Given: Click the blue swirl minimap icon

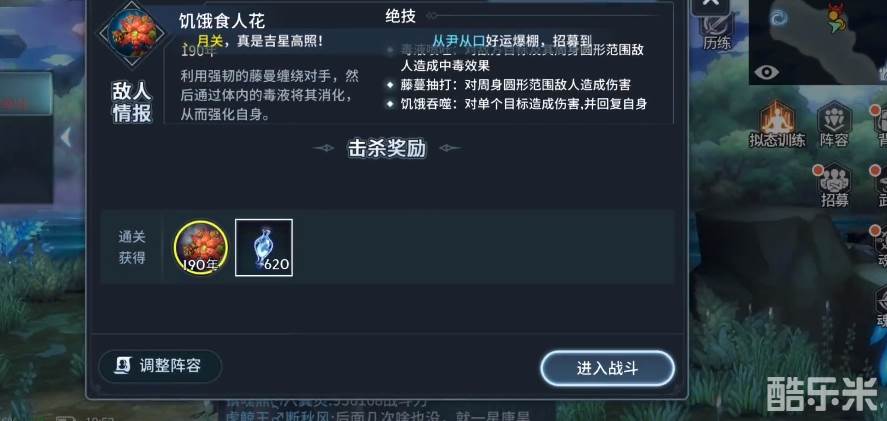Looking at the screenshot, I should point(778,20).
